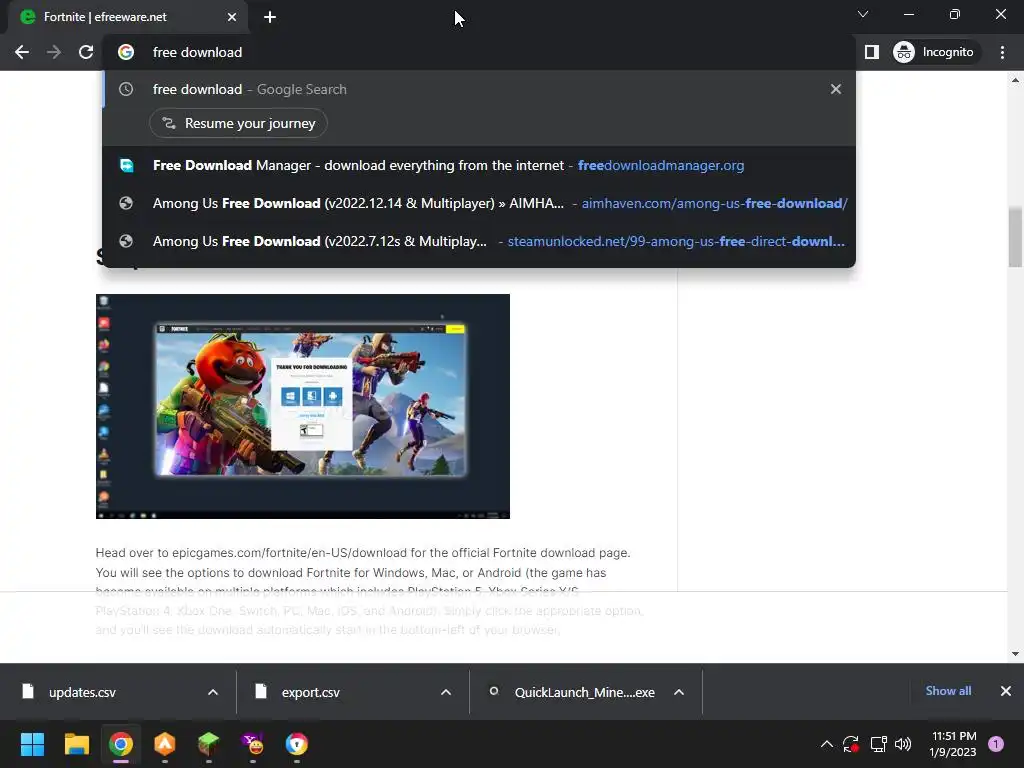
Task: Remove the free download suggestion
Action: click(836, 89)
